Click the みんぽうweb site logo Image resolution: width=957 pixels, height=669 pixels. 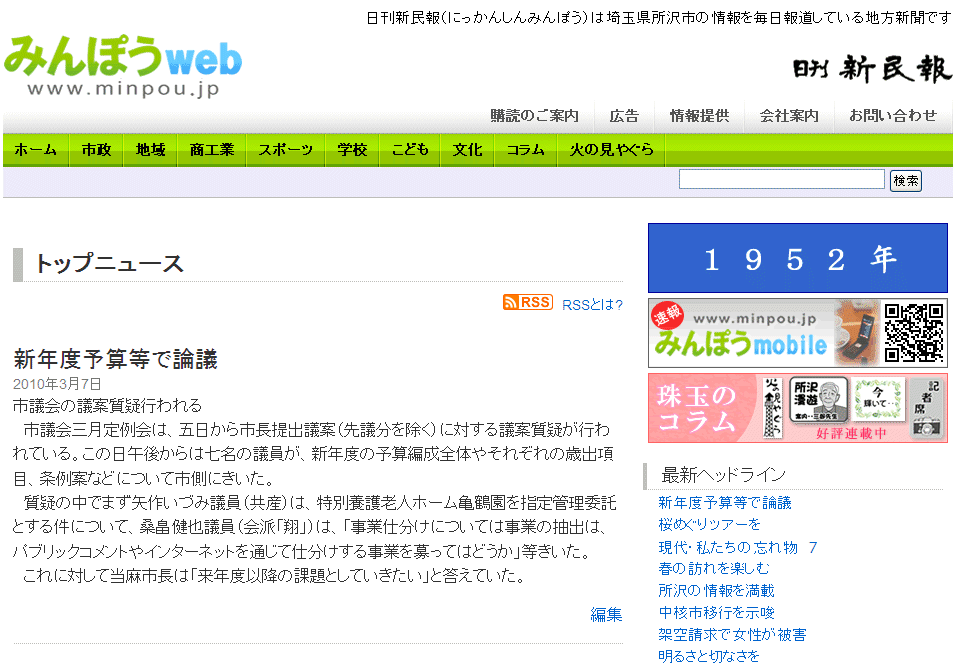[122, 66]
